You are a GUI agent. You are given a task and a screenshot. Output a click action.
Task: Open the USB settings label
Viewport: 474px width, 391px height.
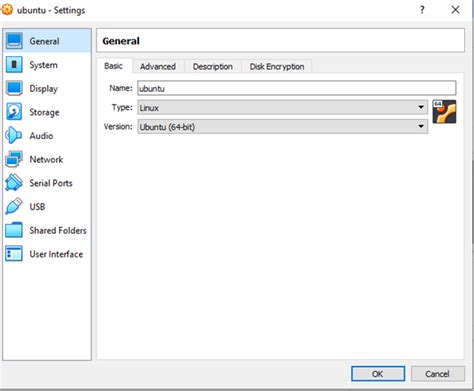37,207
